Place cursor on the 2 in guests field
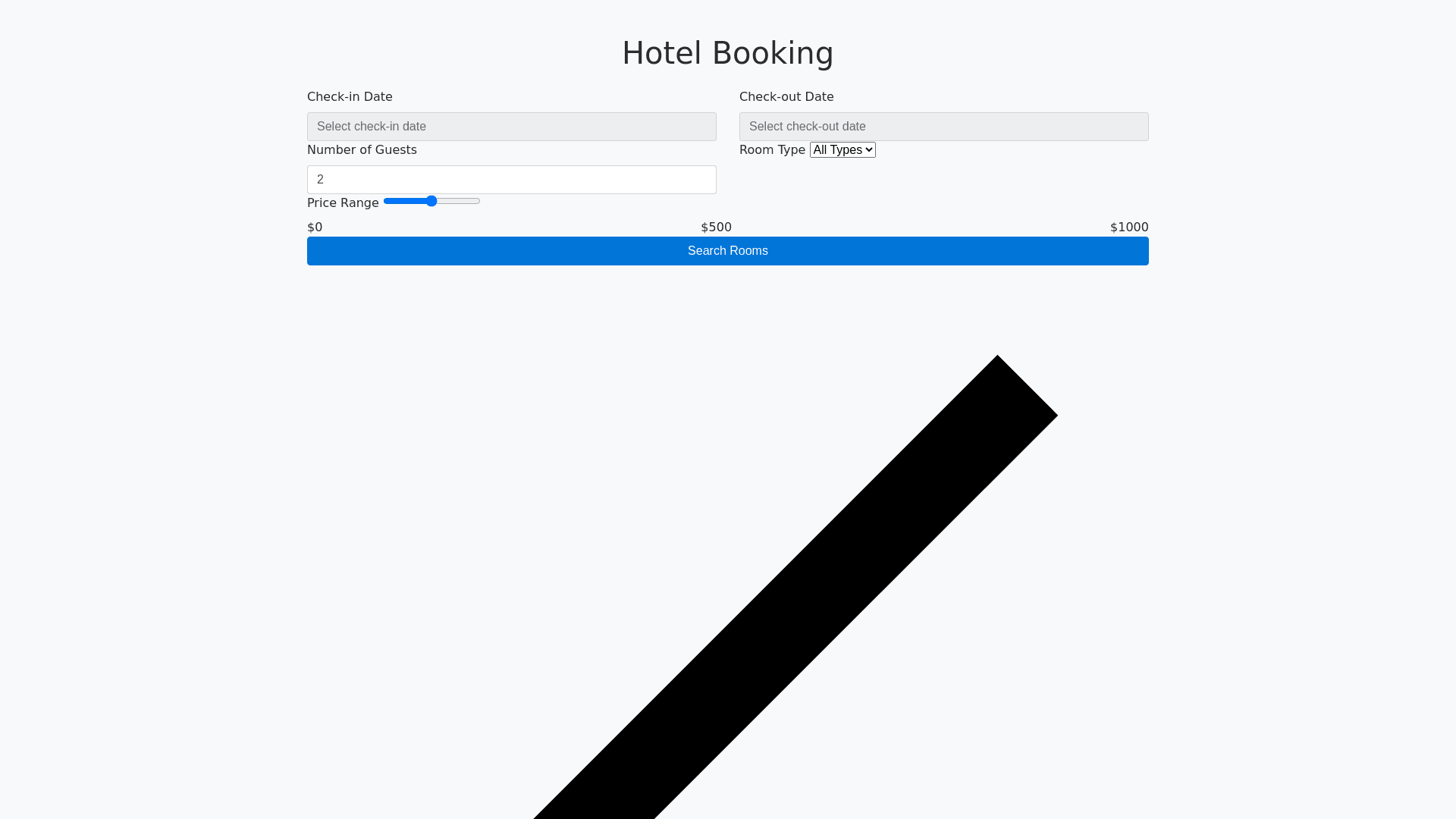1456x819 pixels. pyautogui.click(x=321, y=180)
